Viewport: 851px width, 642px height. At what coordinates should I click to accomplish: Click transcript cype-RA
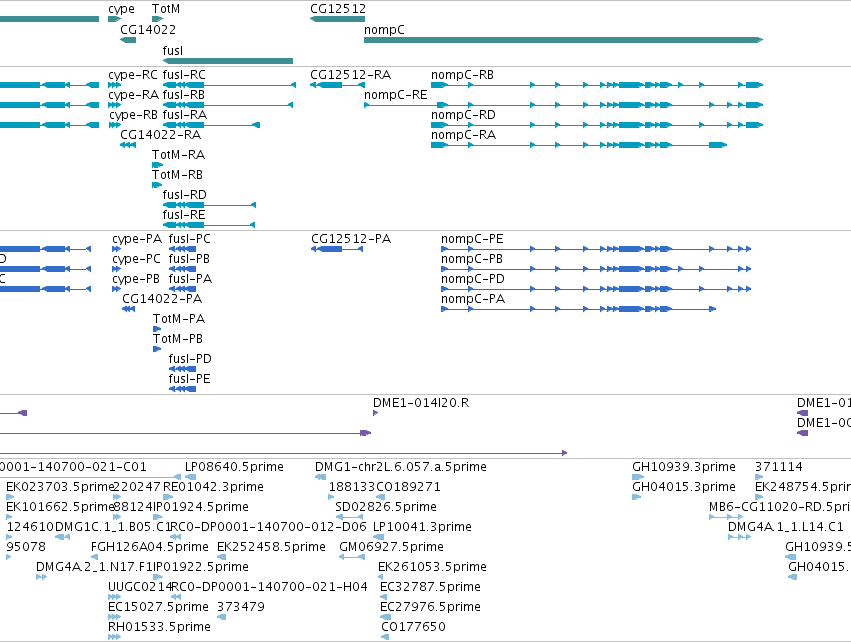(x=114, y=105)
